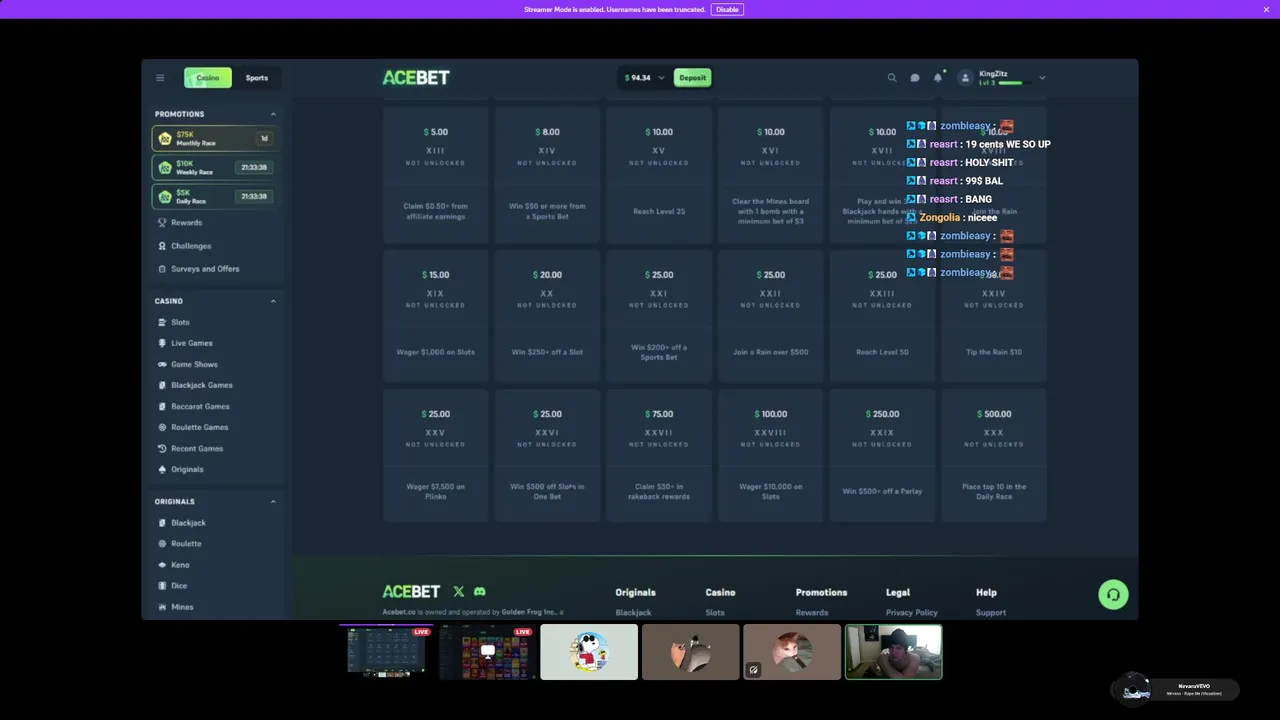Screen dimensions: 1280x720
Task: Open Roulette under Originals sidebar
Action: pyautogui.click(x=186, y=544)
